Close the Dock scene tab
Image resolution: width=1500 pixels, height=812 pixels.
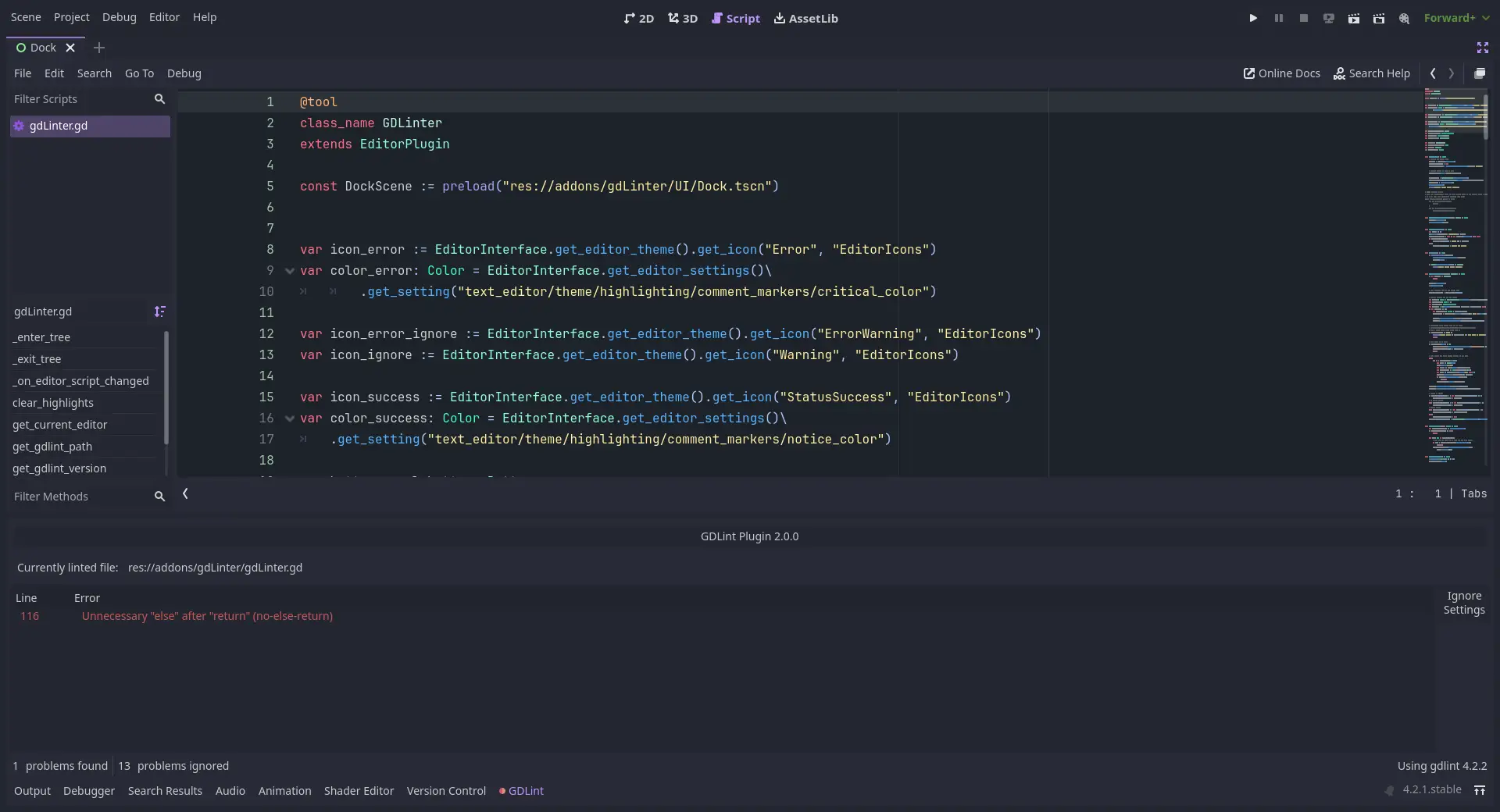(70, 48)
